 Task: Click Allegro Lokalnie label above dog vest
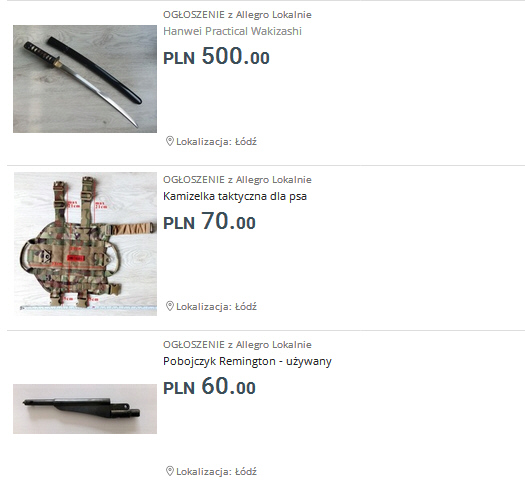274,180
